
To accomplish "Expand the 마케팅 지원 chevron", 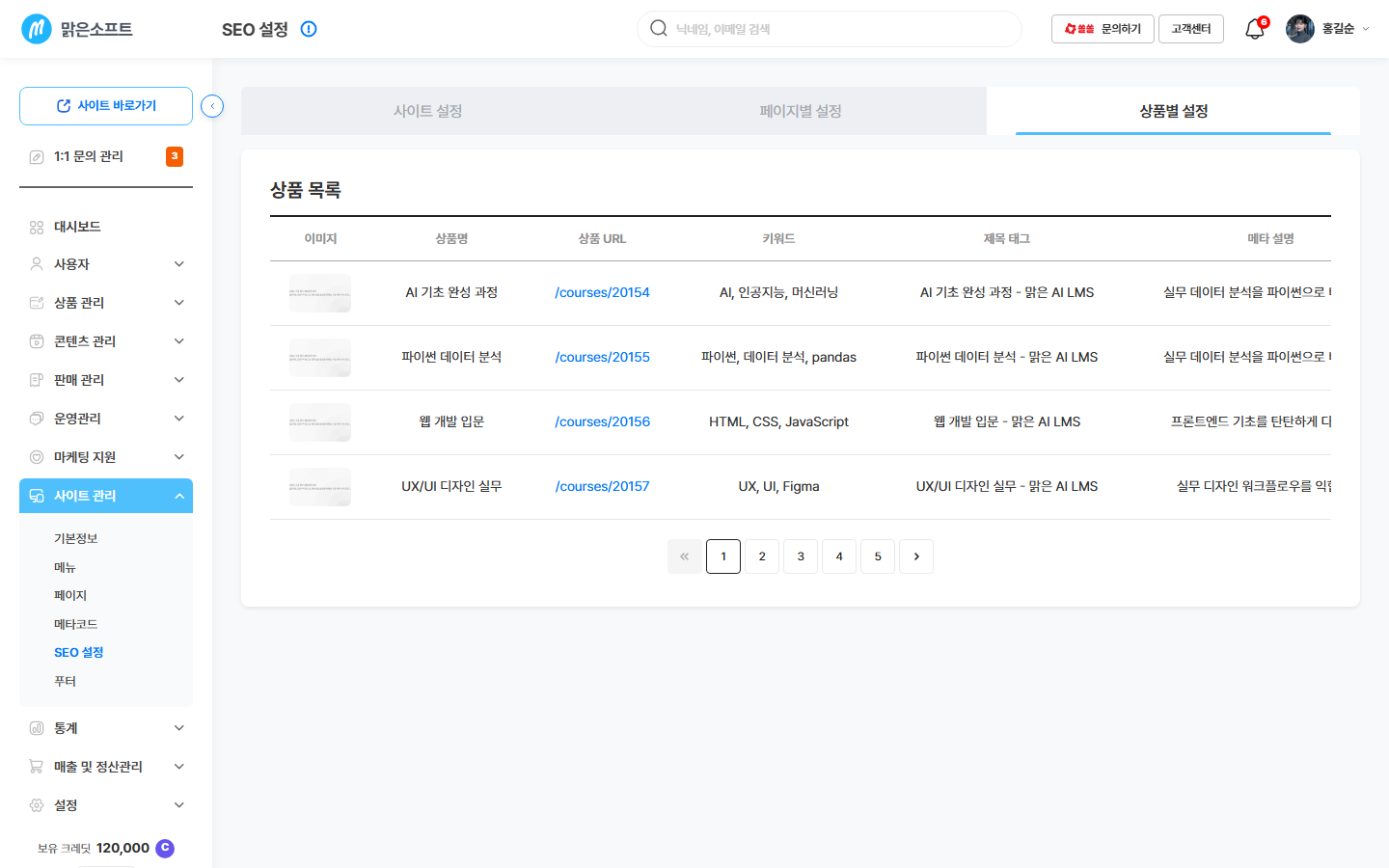I will coord(179,457).
